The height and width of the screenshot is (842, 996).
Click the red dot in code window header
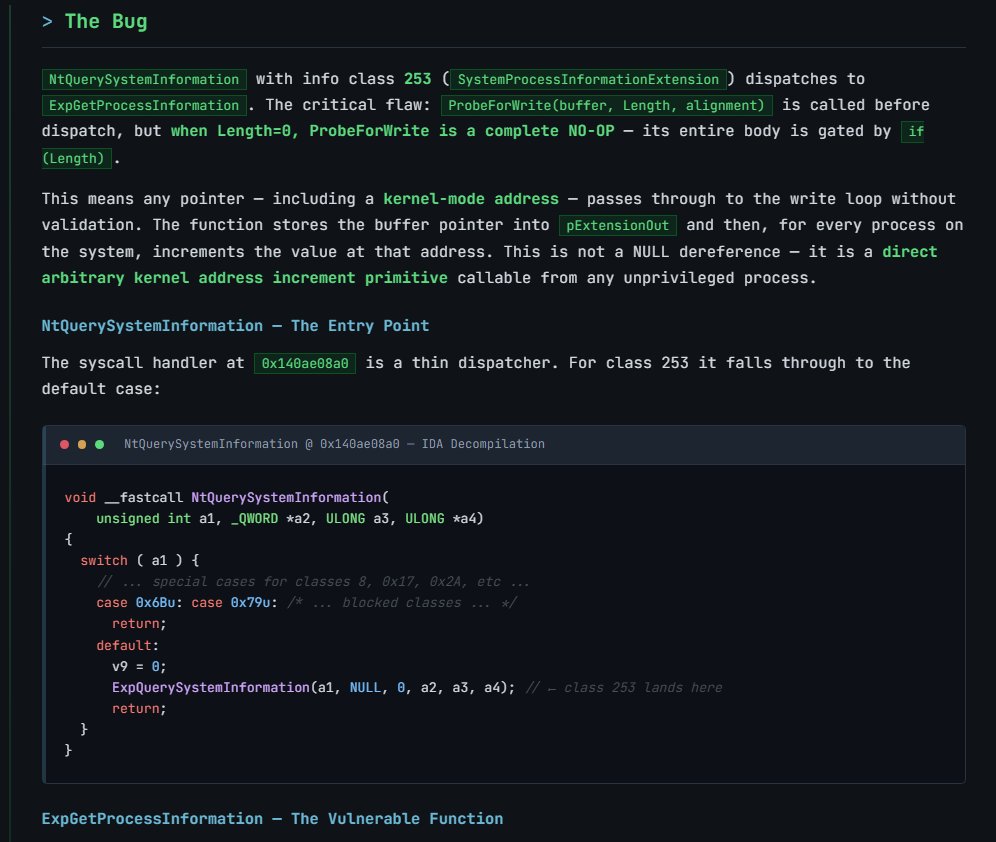(x=64, y=444)
